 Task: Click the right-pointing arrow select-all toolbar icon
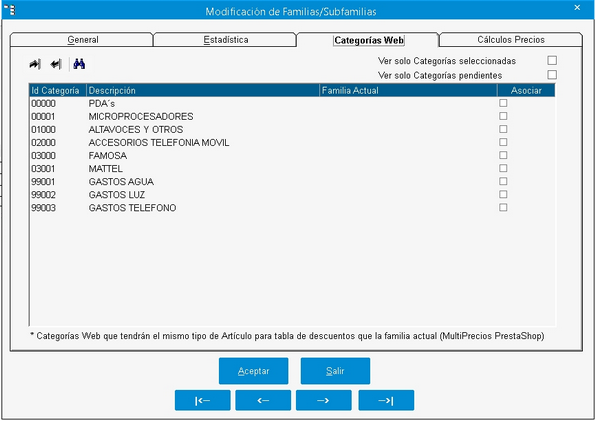(x=35, y=64)
